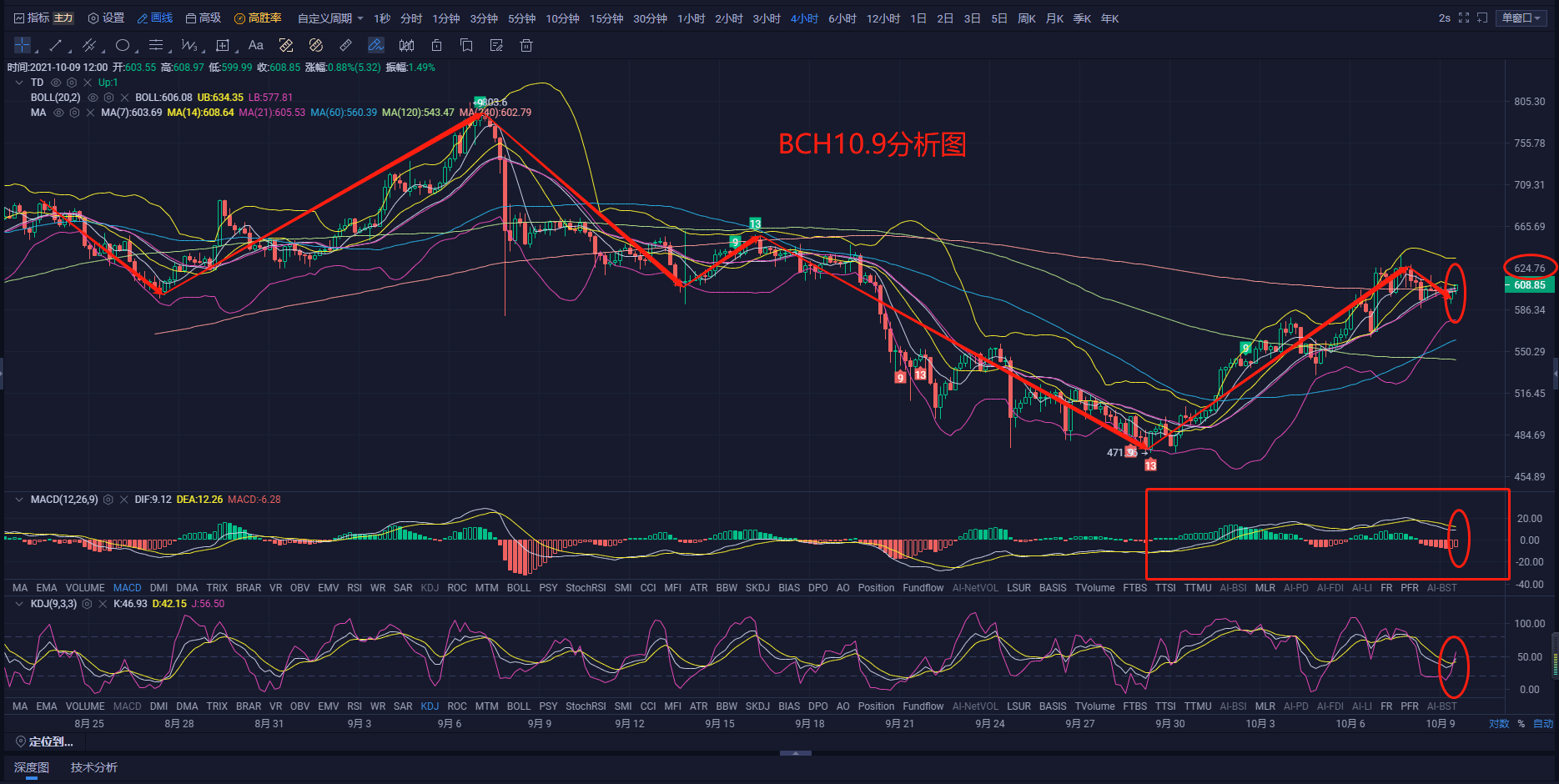The image size is (1559, 784).
Task: Delete drawings with the trash icon
Action: [526, 45]
